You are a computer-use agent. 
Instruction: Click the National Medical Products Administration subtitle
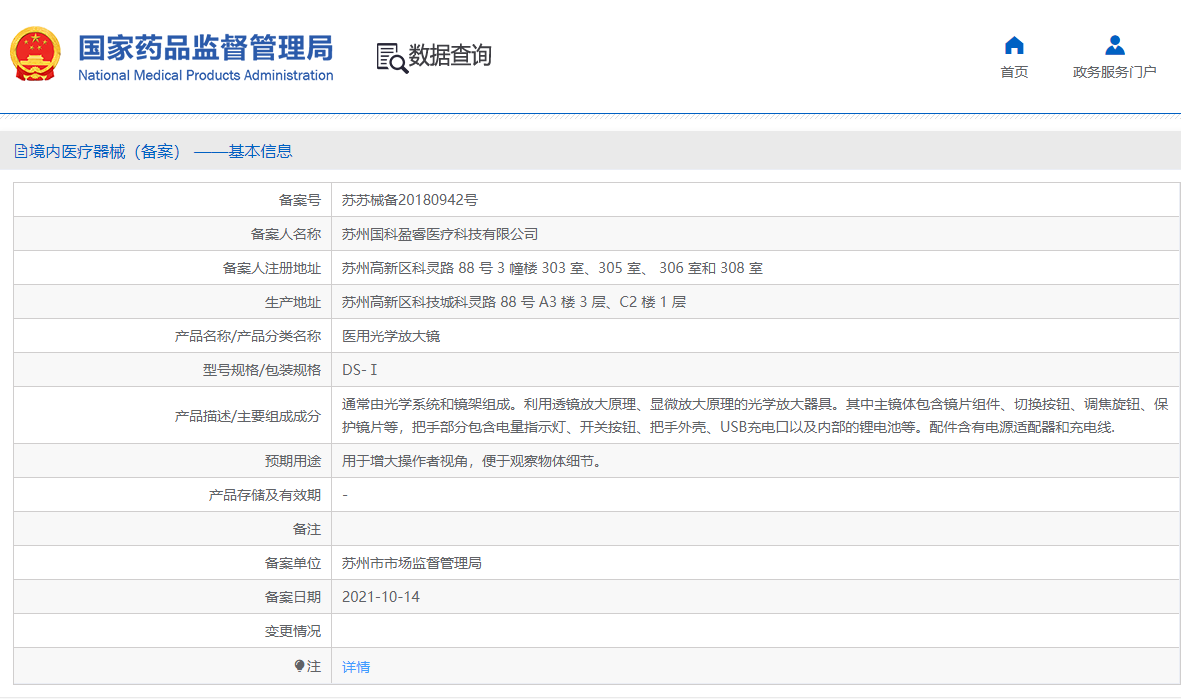pyautogui.click(x=205, y=76)
